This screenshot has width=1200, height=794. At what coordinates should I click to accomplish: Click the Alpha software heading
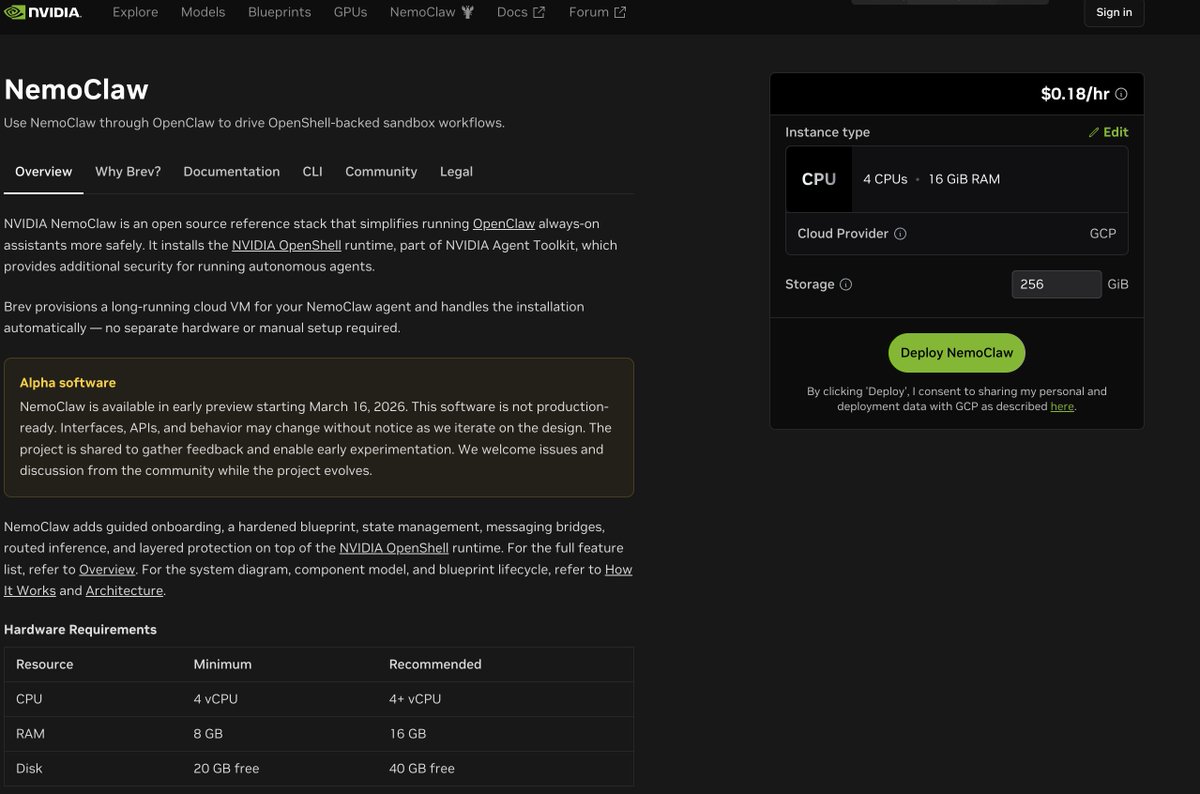(x=68, y=383)
